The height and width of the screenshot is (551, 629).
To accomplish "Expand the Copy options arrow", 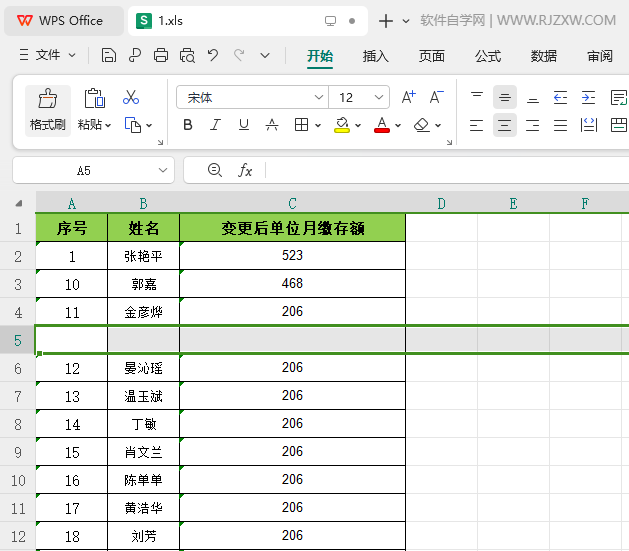I will pyautogui.click(x=149, y=126).
